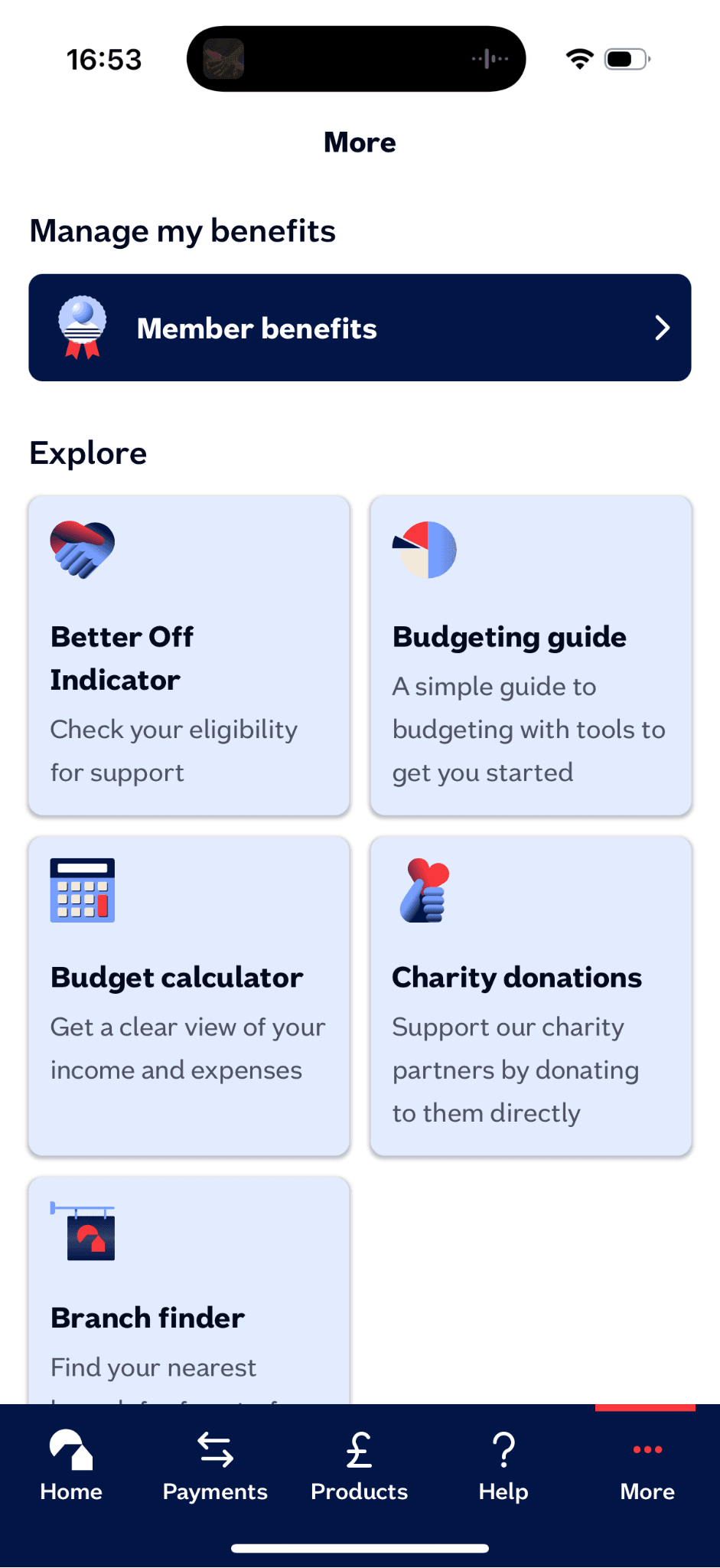Tap the Charity donations heart-in-hand icon
This screenshot has height=1568, width=720.
point(425,890)
